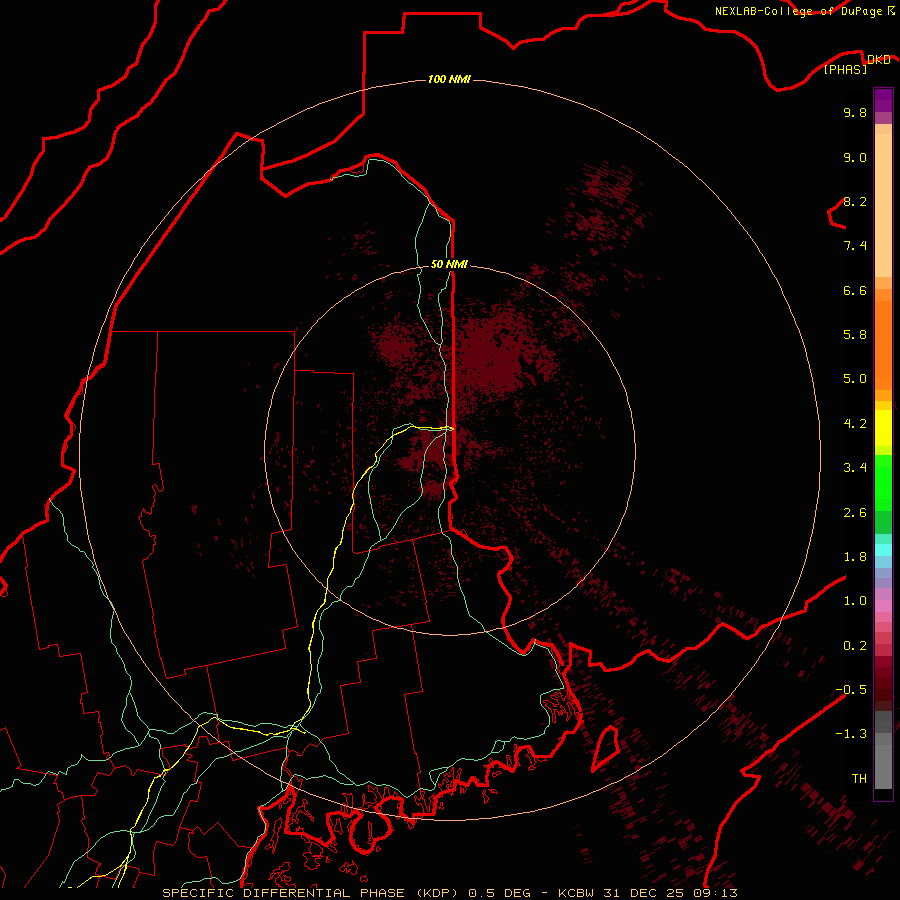Click the [PHAS] units label
The image size is (900, 900).
click(x=845, y=69)
